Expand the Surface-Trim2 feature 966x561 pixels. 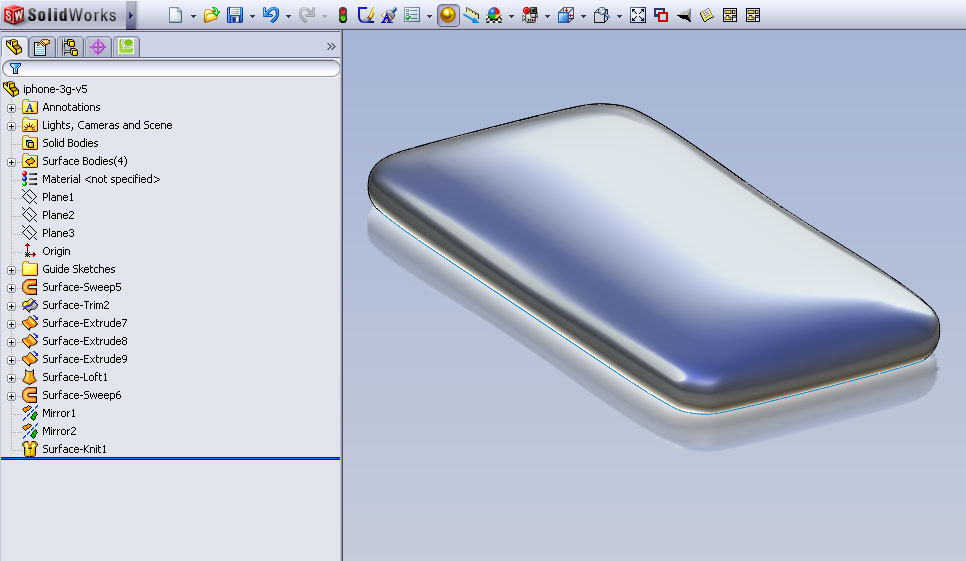[x=11, y=305]
